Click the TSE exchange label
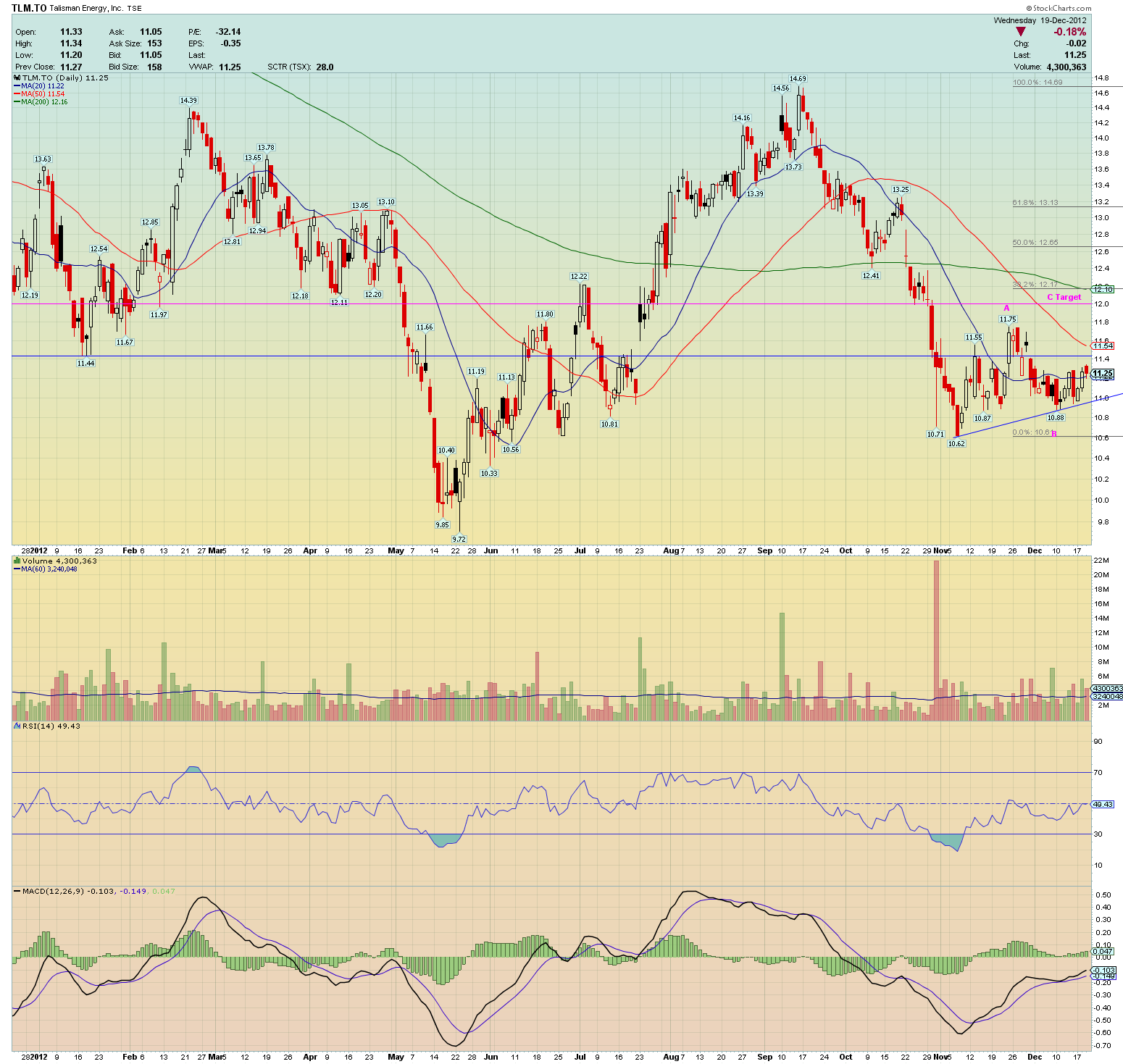1123x1064 pixels. 135,8
